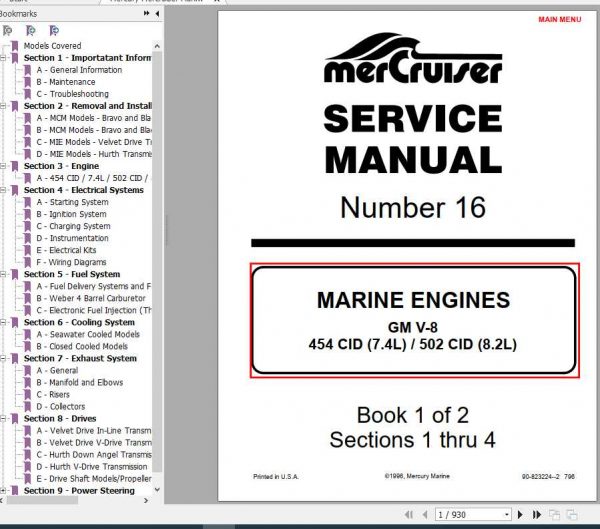The height and width of the screenshot is (529, 600).
Task: Click the bookmarks horizontal scrollbar thumb
Action: coord(42,500)
